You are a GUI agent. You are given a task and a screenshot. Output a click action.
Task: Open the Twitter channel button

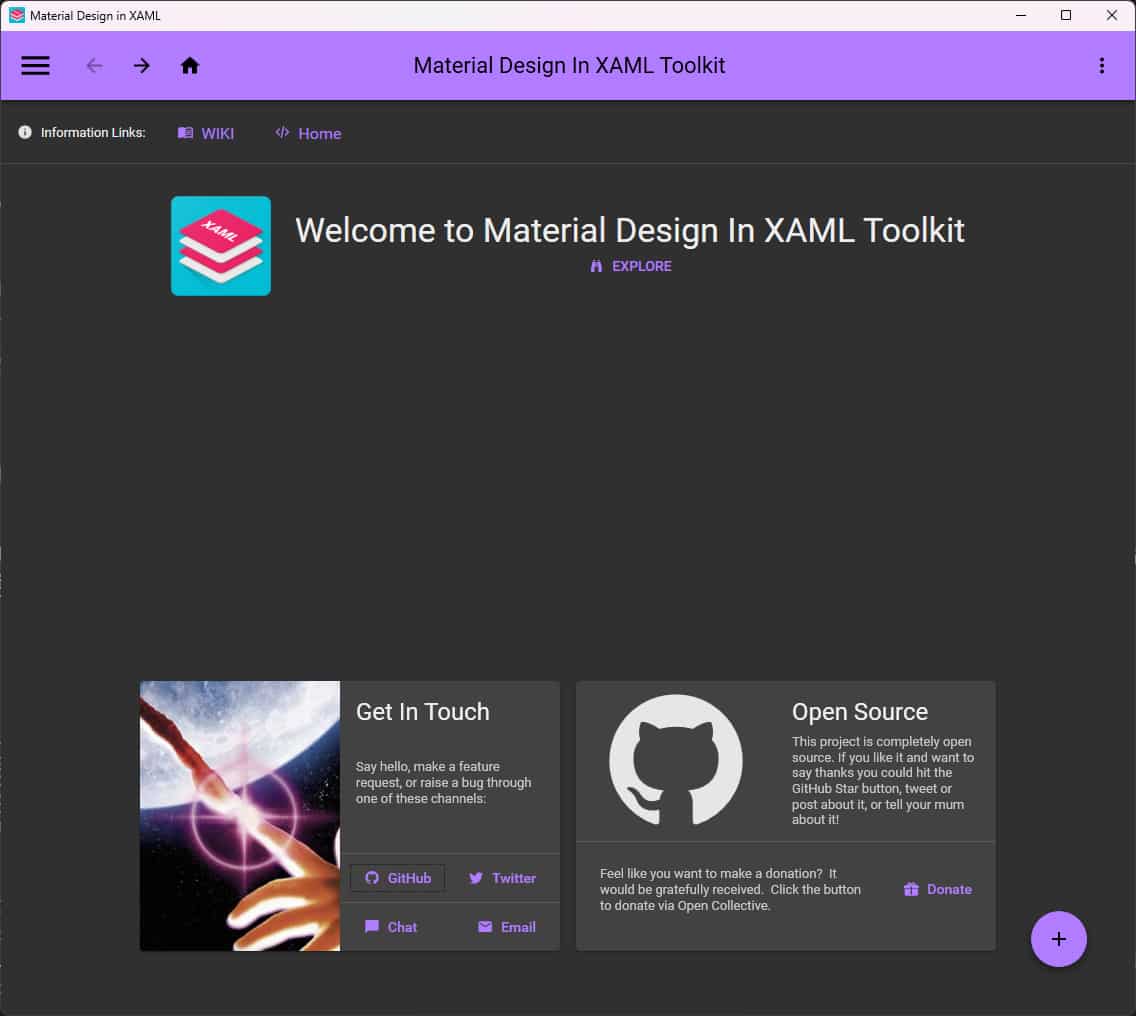tap(503, 878)
